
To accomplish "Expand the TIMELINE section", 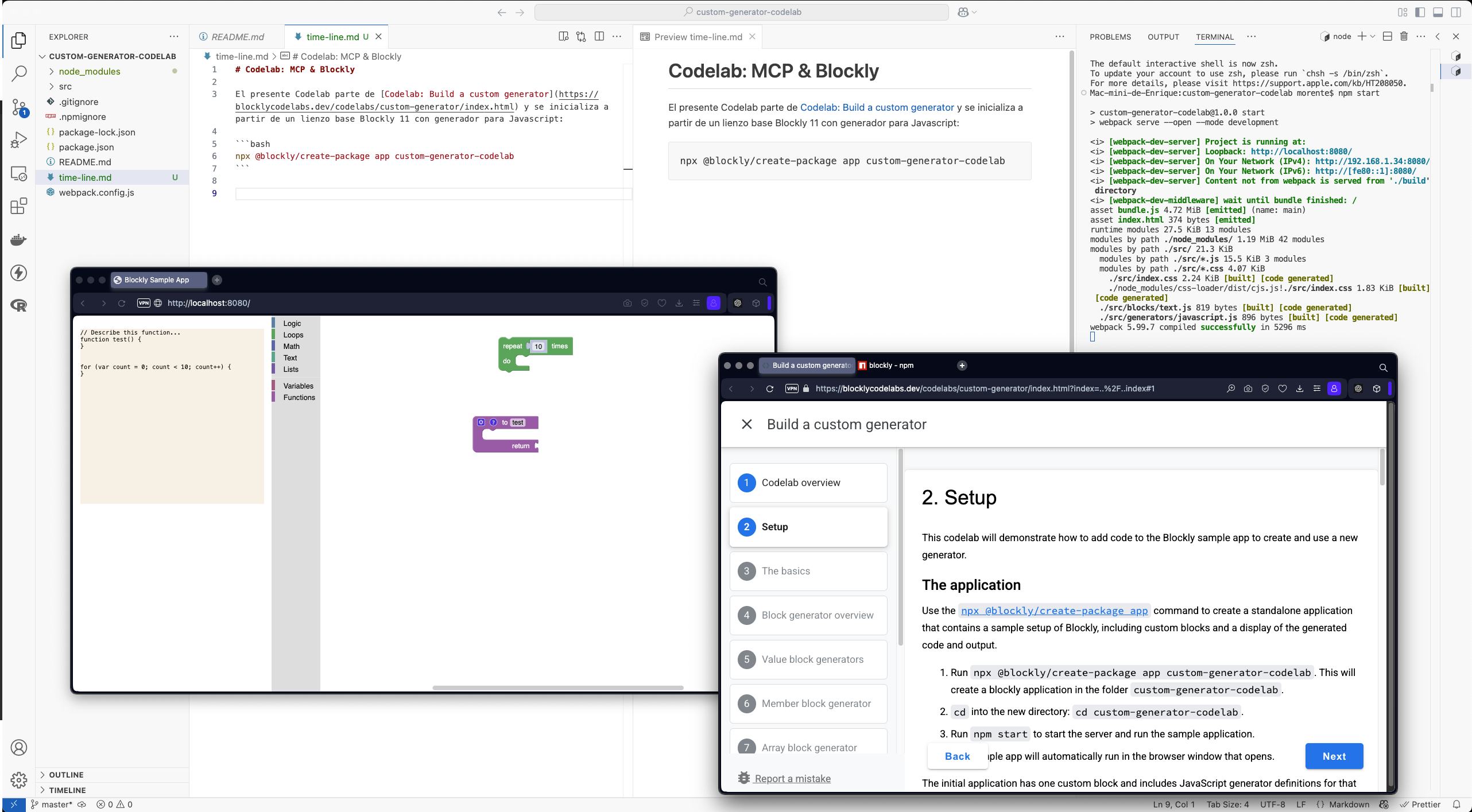I will click(42, 790).
